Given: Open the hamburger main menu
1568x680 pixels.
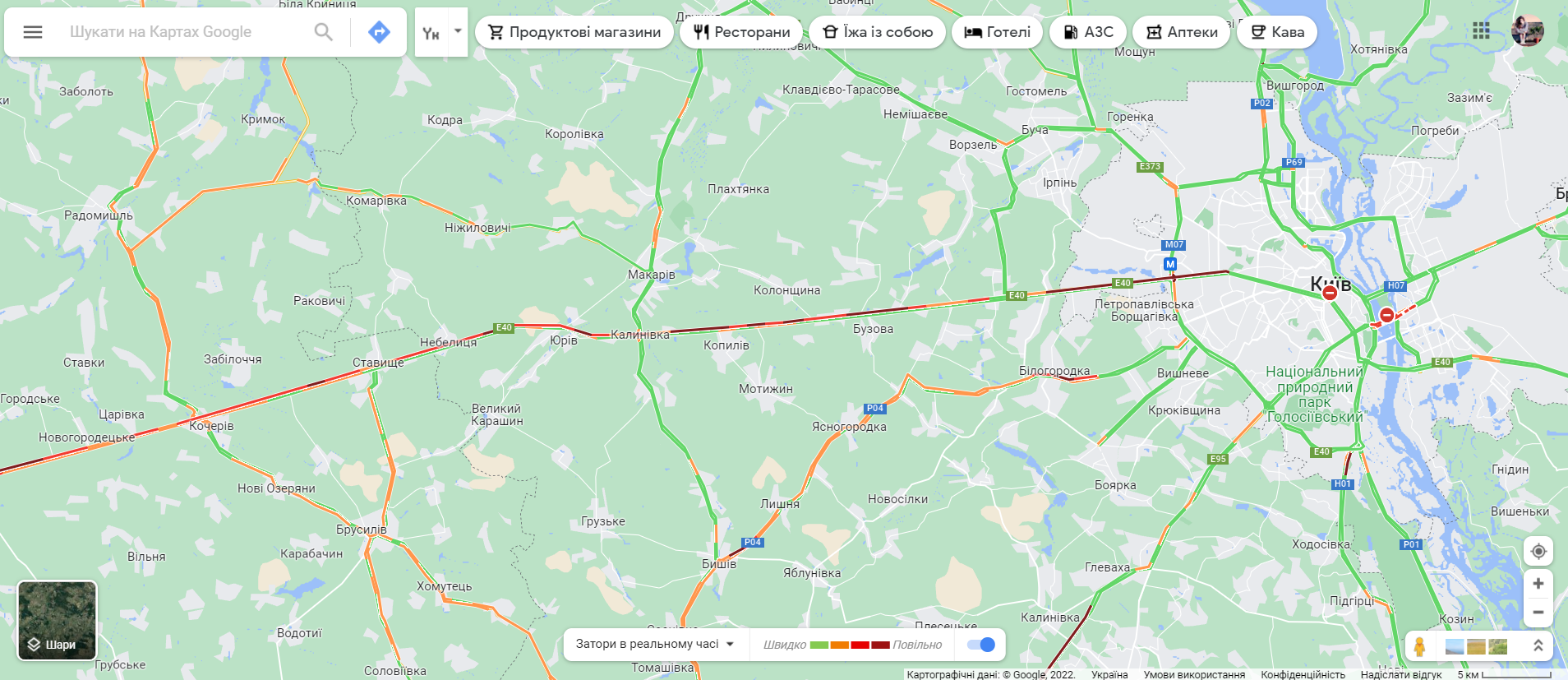Looking at the screenshot, I should 33,32.
